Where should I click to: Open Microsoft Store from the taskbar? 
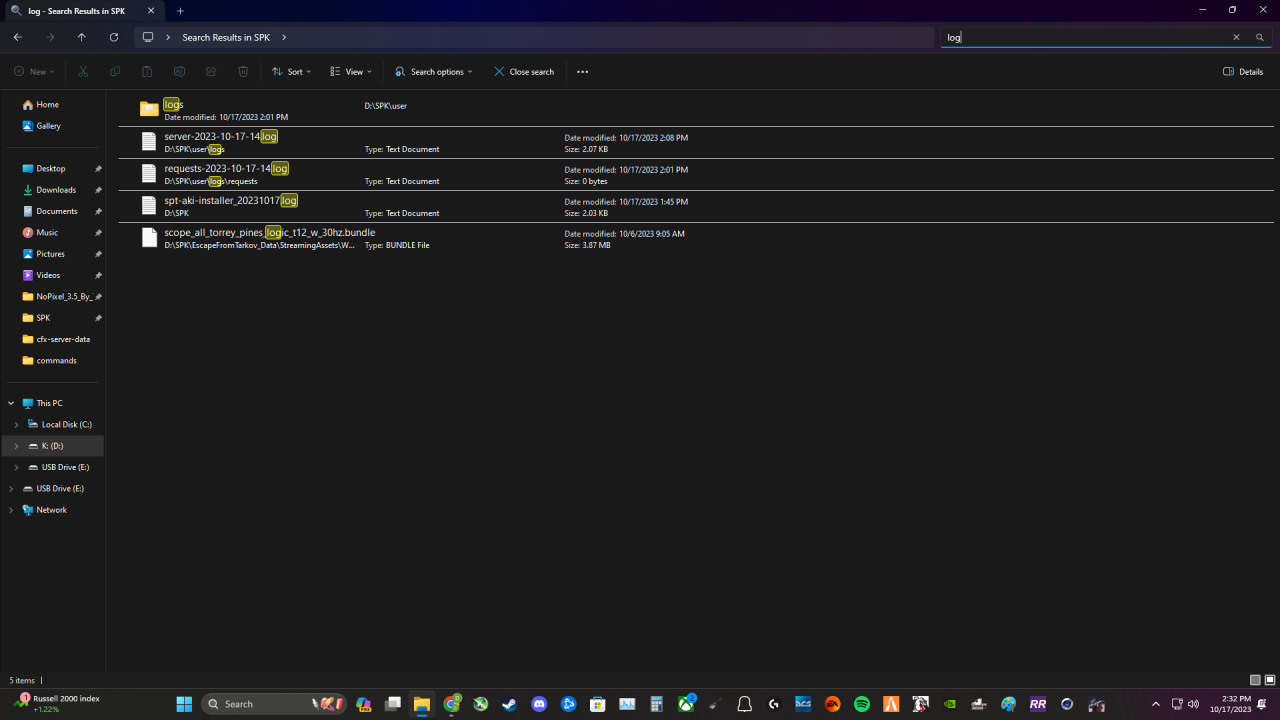point(598,704)
